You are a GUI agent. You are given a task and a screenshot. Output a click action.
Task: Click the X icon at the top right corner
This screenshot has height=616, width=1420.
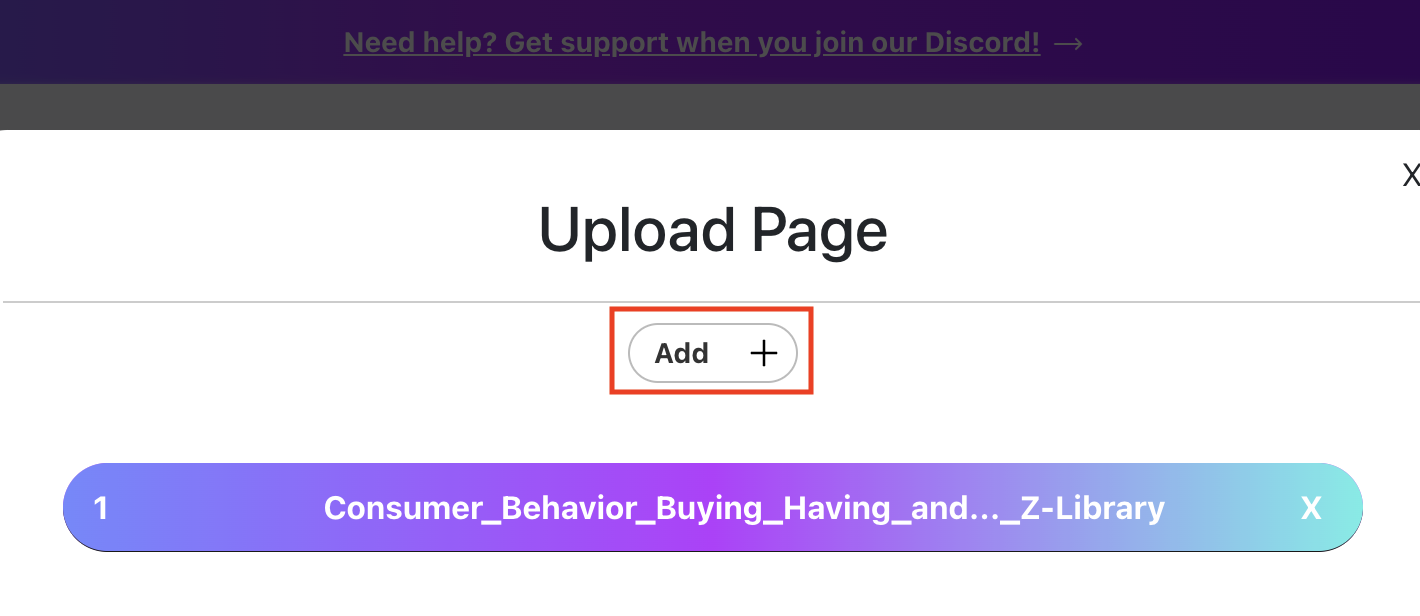point(1410,175)
